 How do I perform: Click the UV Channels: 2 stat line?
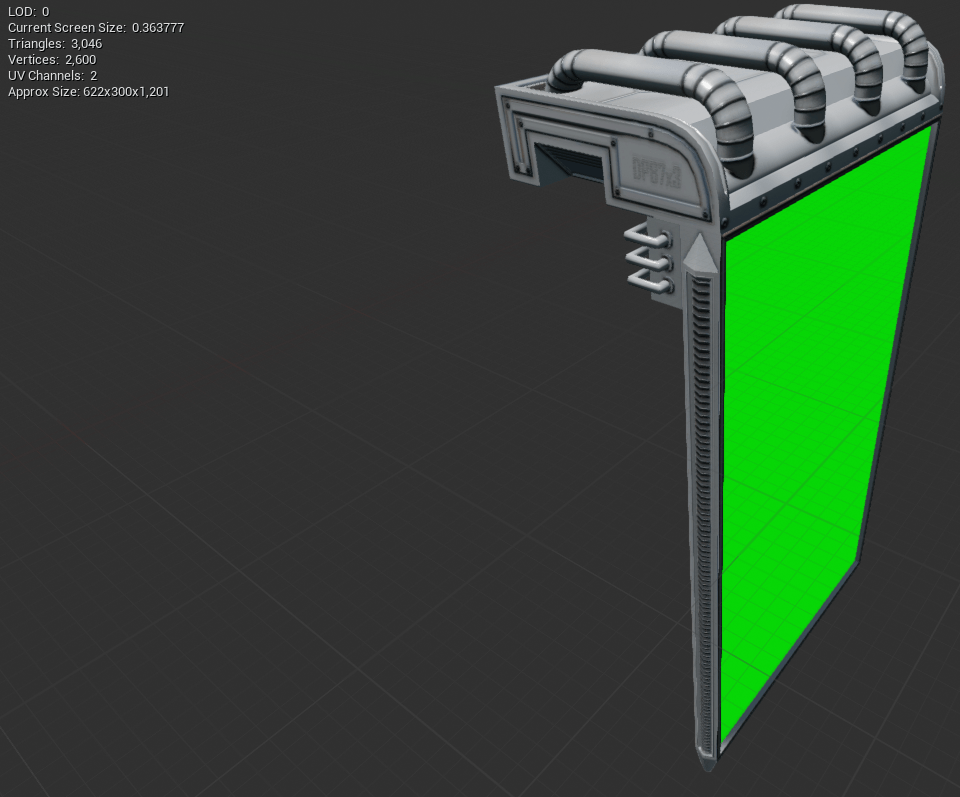[x=50, y=75]
